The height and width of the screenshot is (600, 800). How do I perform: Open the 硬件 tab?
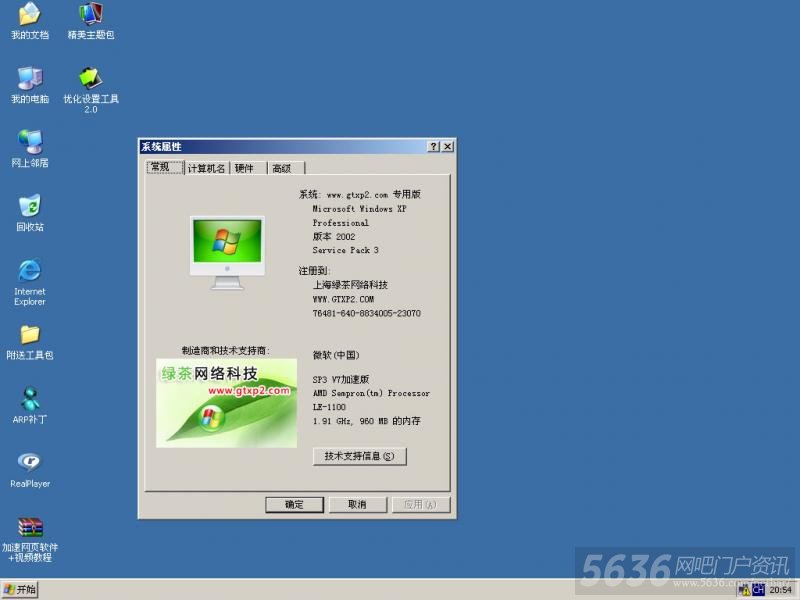(248, 168)
